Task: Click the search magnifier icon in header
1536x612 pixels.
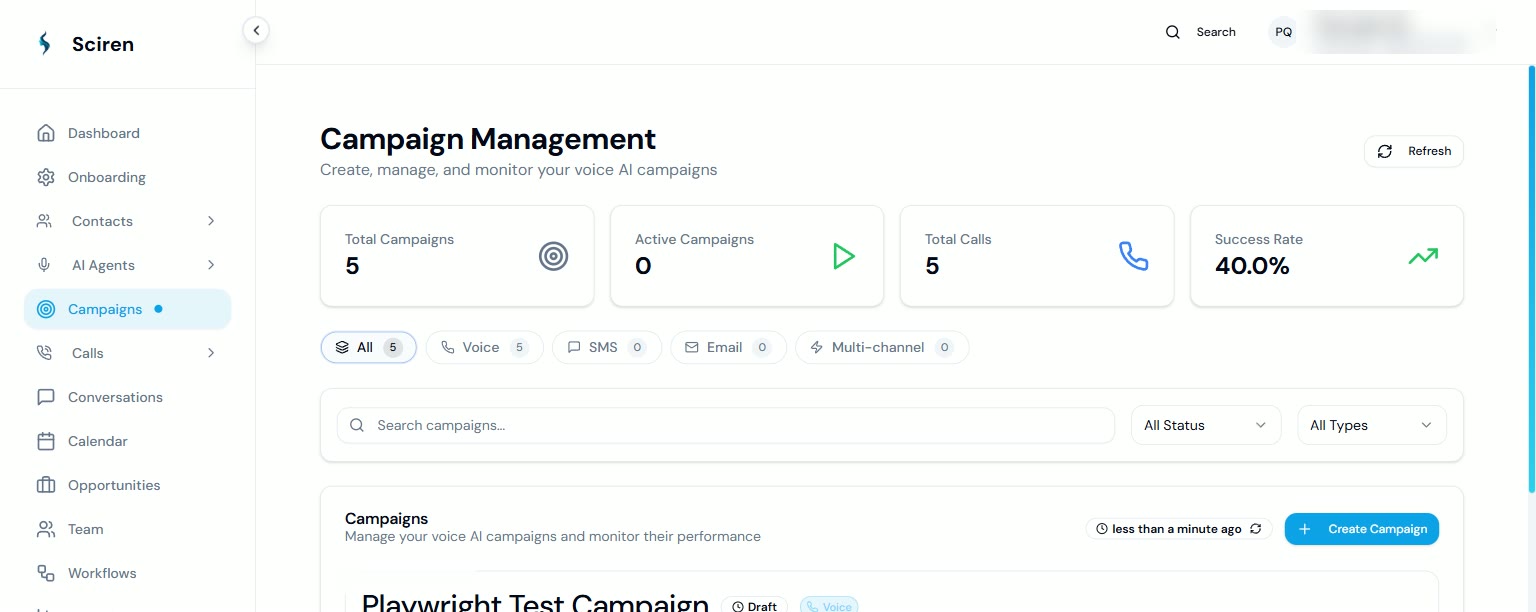Action: [1173, 32]
